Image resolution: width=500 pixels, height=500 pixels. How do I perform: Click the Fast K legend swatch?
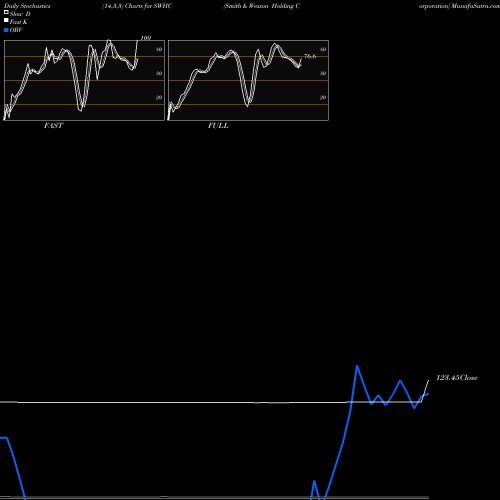[x=6, y=20]
